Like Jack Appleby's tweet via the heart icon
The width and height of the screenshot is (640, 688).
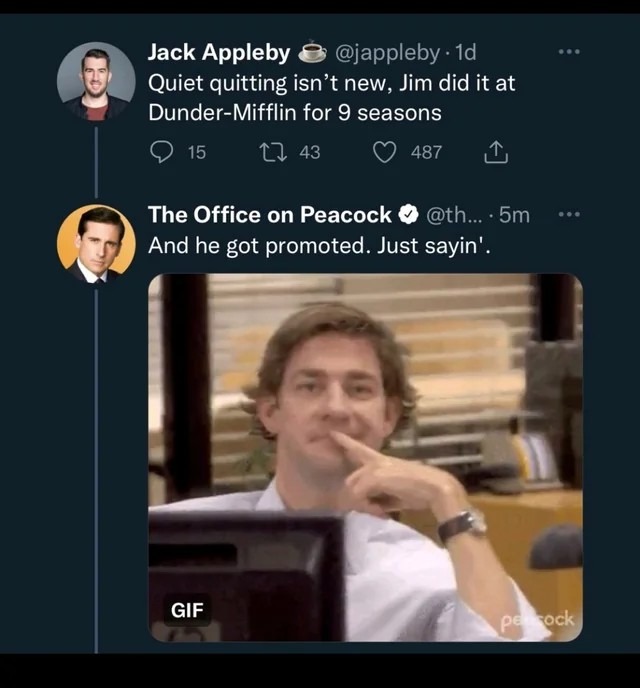pos(385,152)
